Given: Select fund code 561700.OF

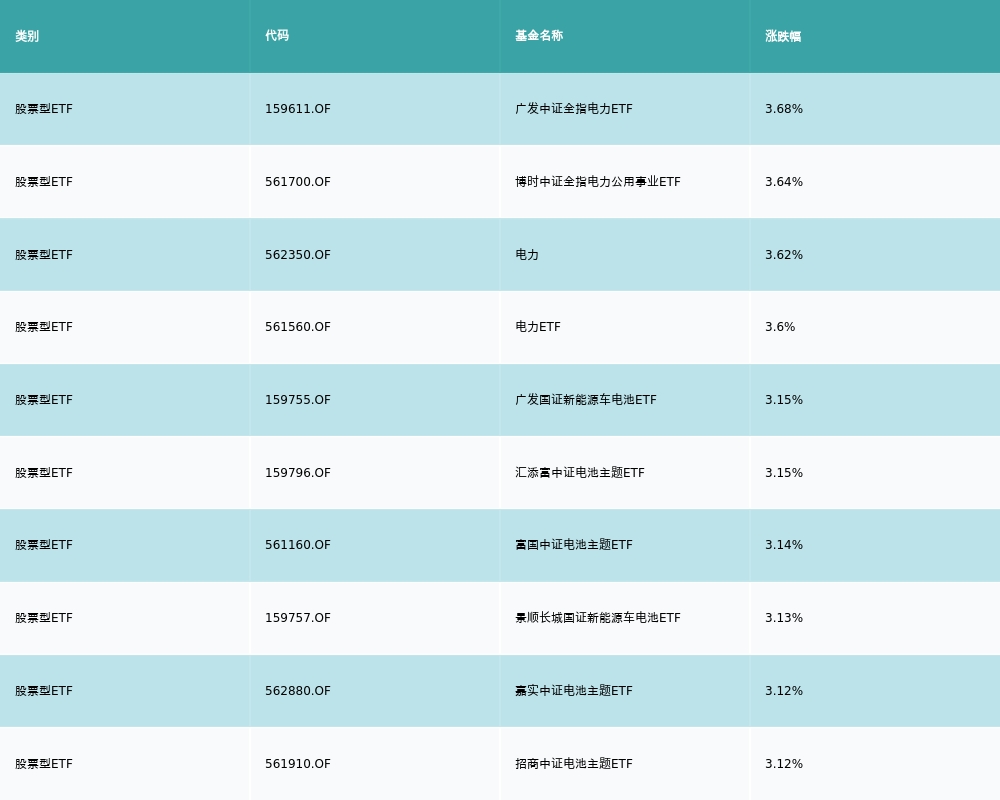Looking at the screenshot, I should click(x=298, y=182).
